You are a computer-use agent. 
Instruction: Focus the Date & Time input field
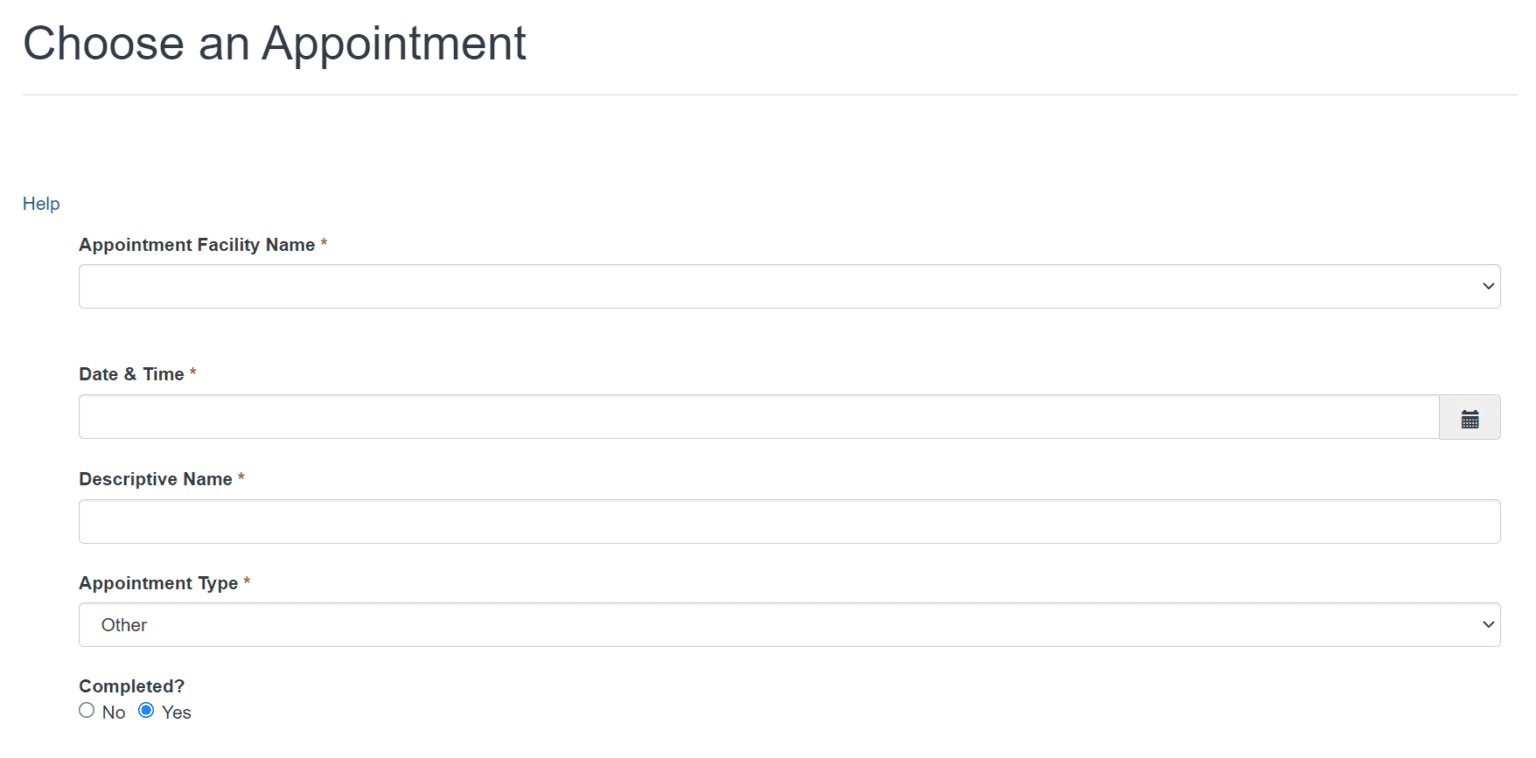pos(758,417)
